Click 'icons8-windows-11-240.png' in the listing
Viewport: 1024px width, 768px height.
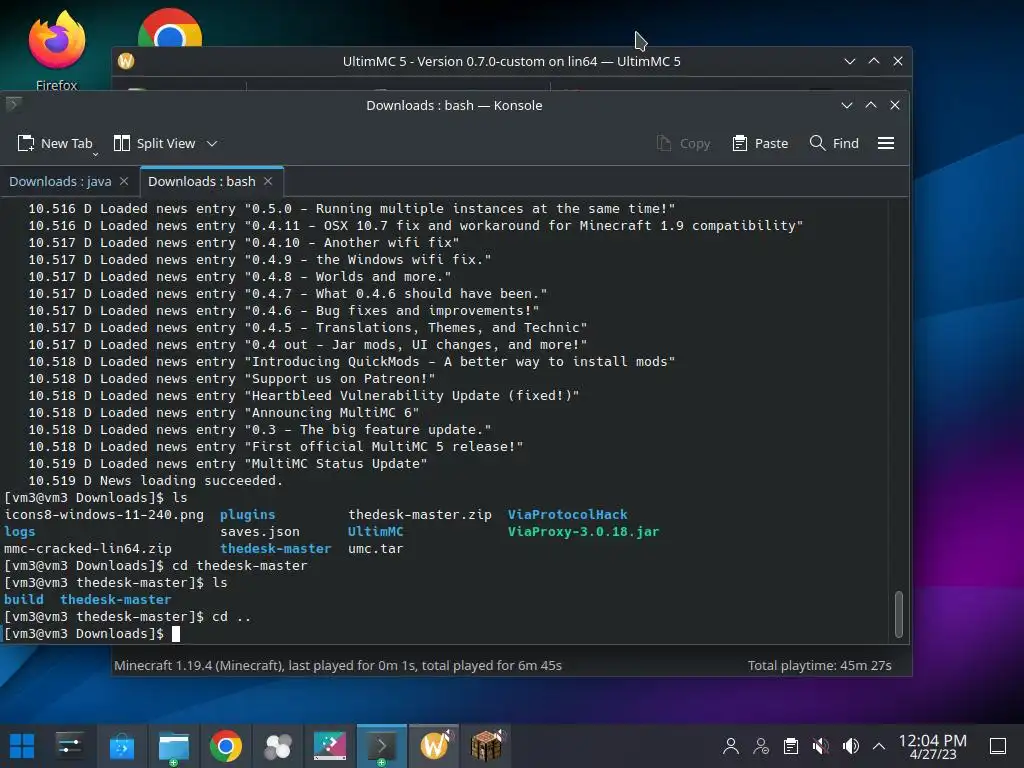coord(104,515)
